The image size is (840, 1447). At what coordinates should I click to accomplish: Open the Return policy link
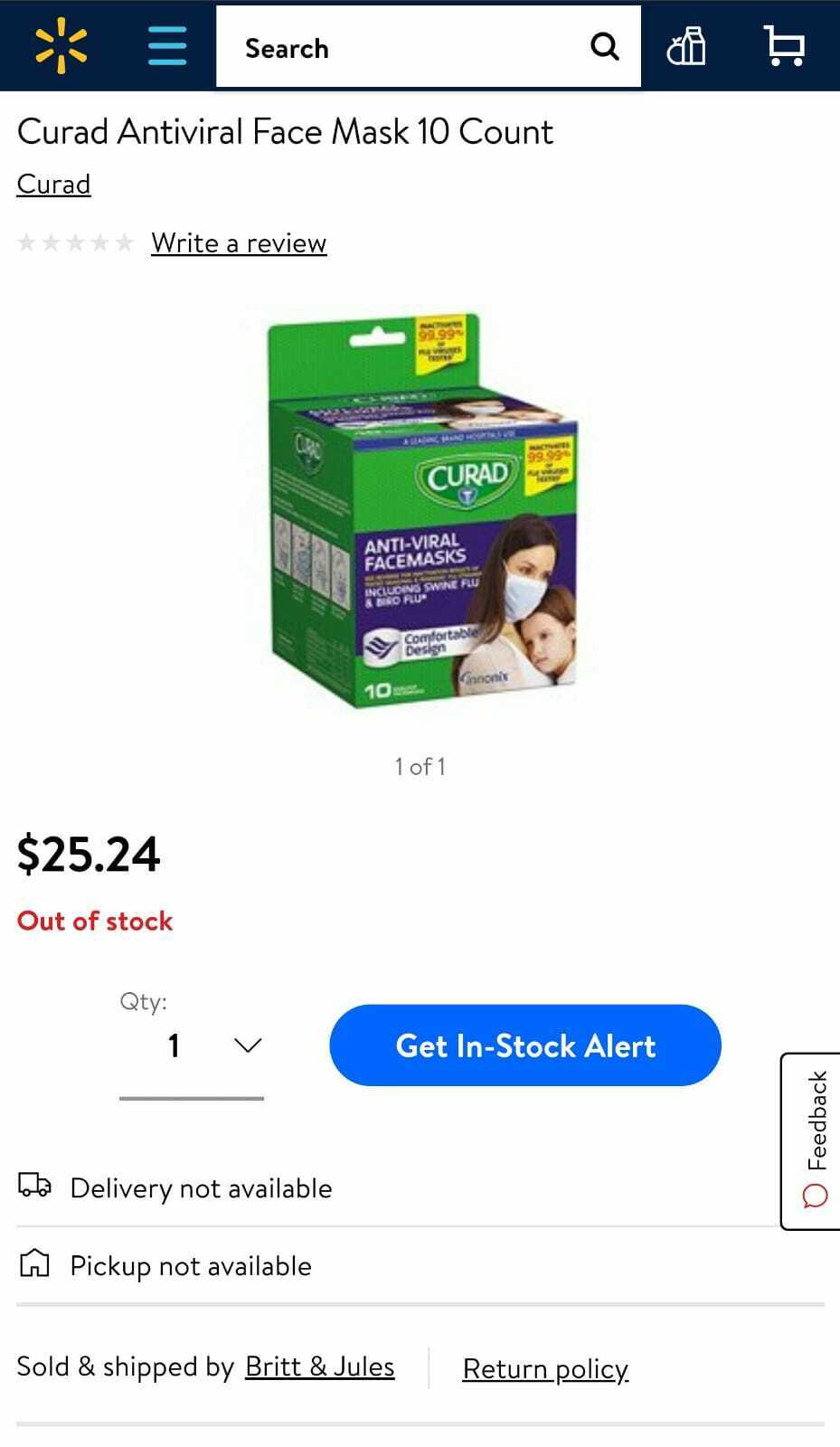pos(545,1369)
